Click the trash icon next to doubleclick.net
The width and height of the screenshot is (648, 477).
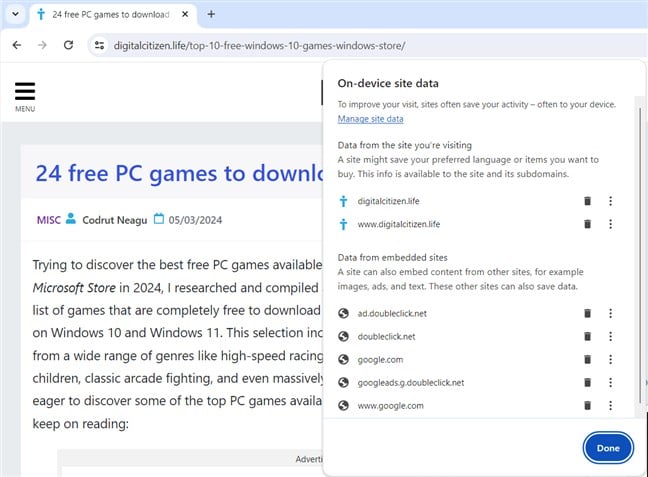(x=587, y=336)
